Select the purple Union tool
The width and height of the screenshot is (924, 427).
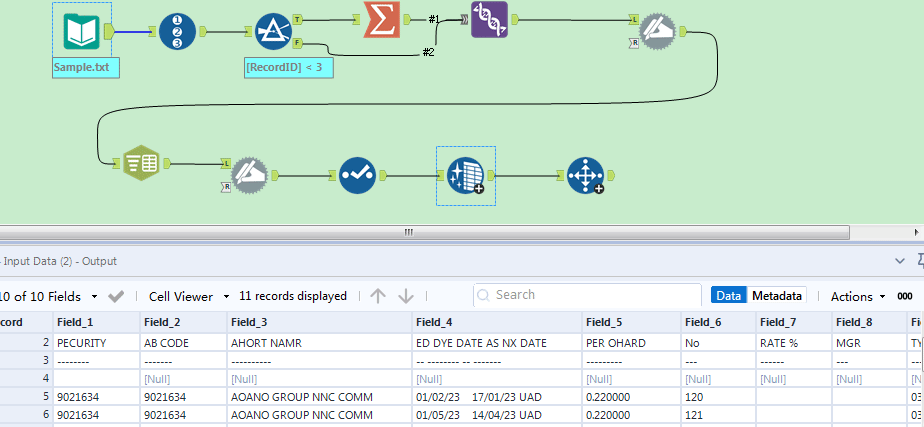489,19
